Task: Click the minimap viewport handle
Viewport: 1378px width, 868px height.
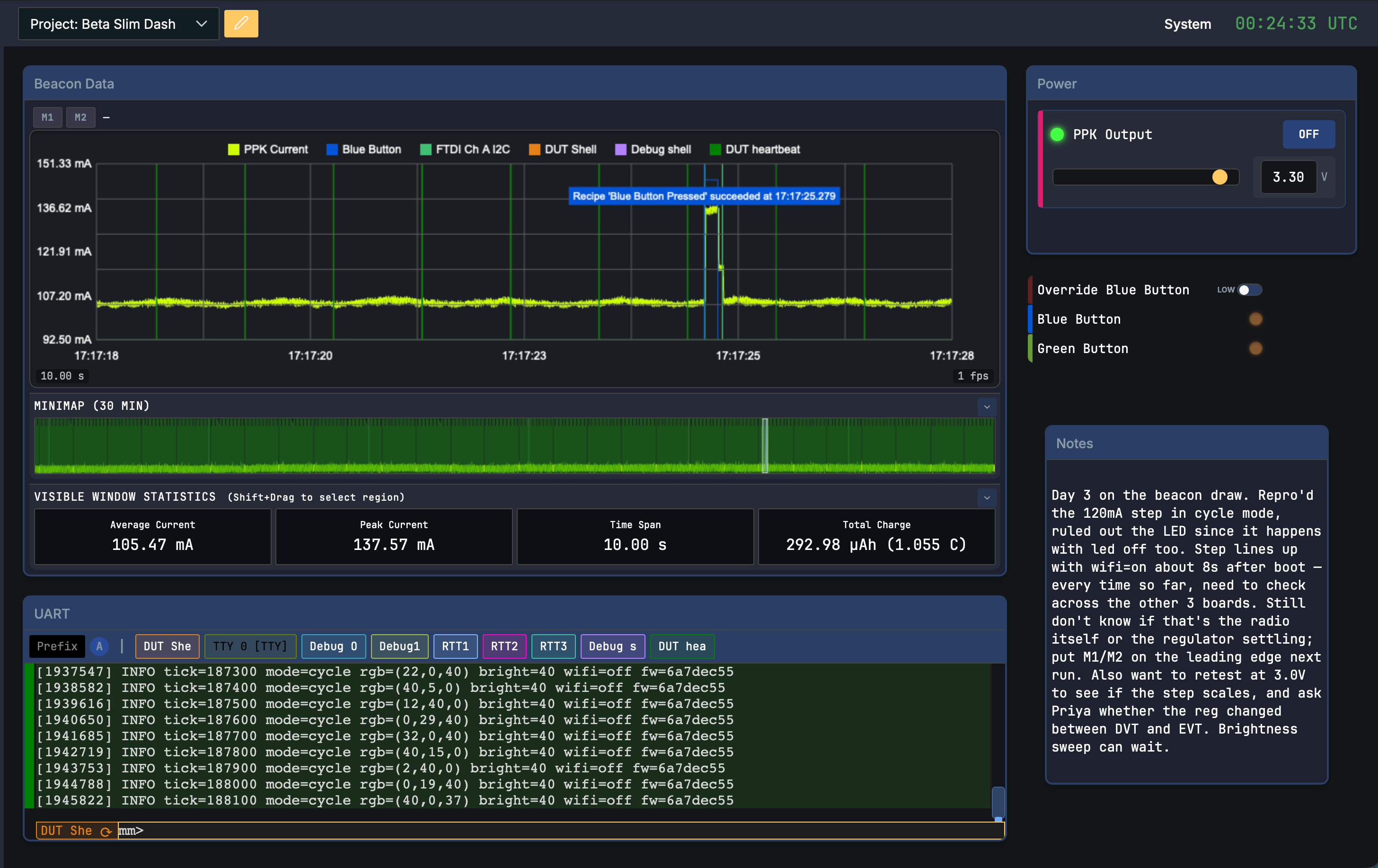Action: 765,445
